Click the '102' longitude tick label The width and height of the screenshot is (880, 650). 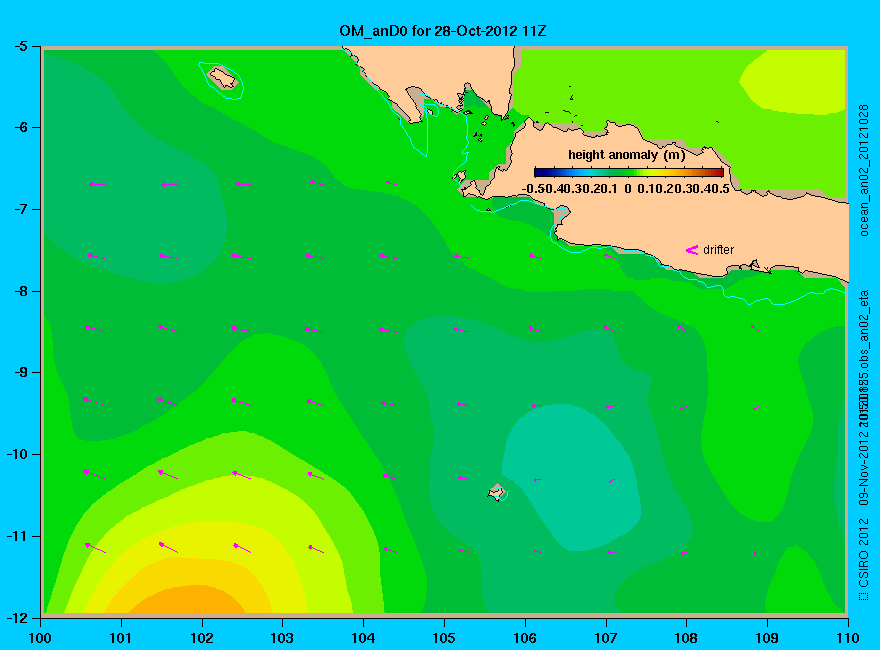(201, 638)
